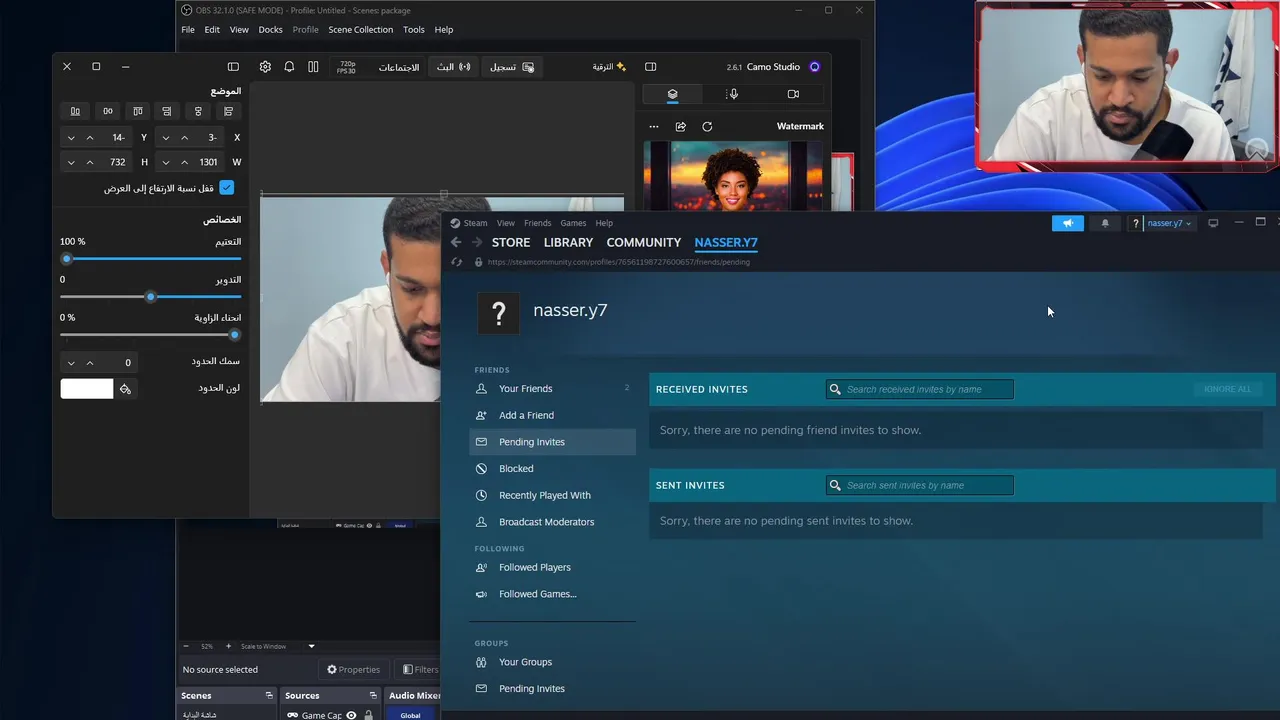Click the البث broadcast button

click(453, 67)
